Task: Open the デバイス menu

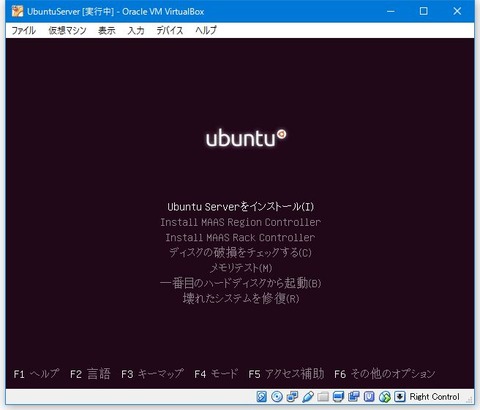Action: [x=170, y=31]
